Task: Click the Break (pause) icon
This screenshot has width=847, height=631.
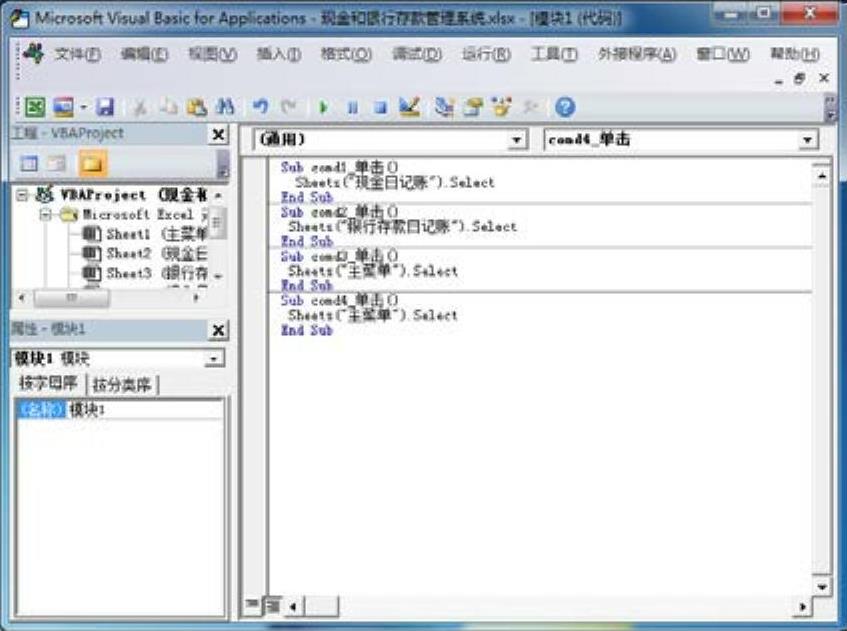Action: [352, 108]
